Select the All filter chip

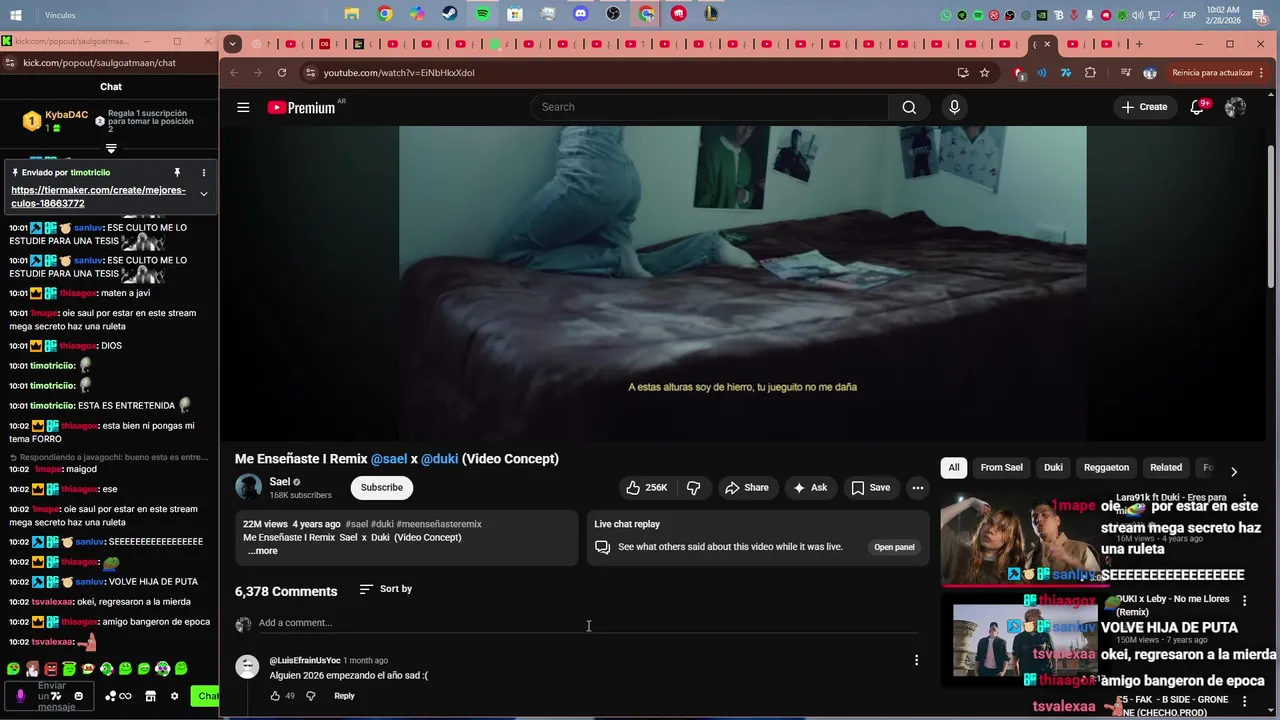coord(954,468)
